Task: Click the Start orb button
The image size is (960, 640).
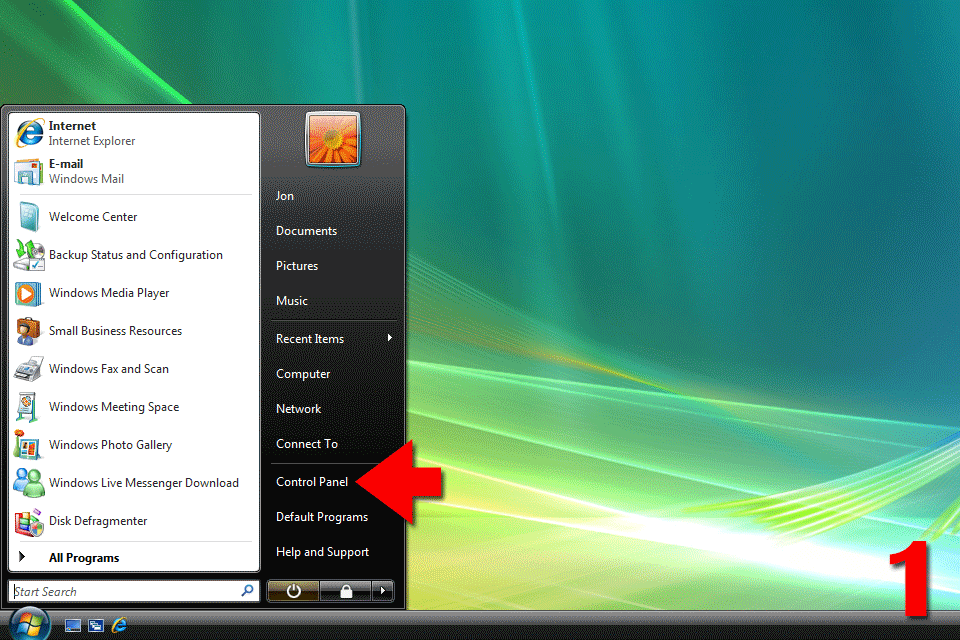Action: pyautogui.click(x=29, y=625)
